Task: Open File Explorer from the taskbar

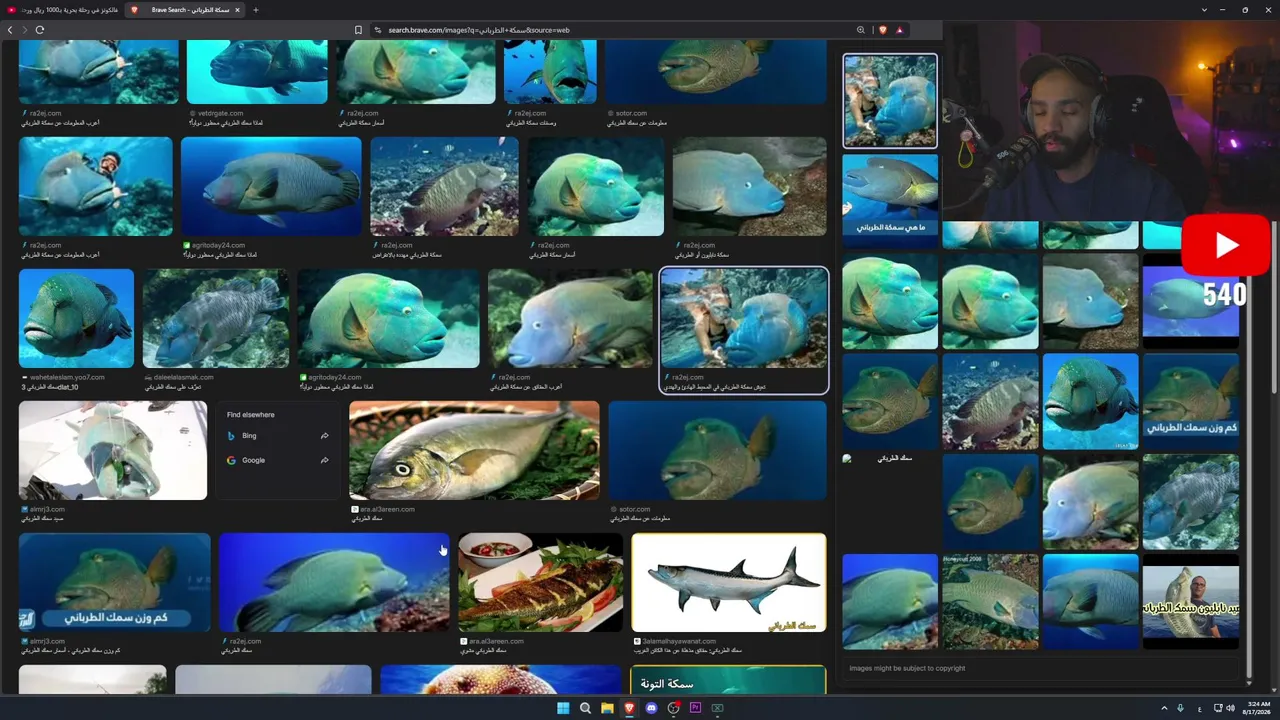Action: [x=607, y=708]
